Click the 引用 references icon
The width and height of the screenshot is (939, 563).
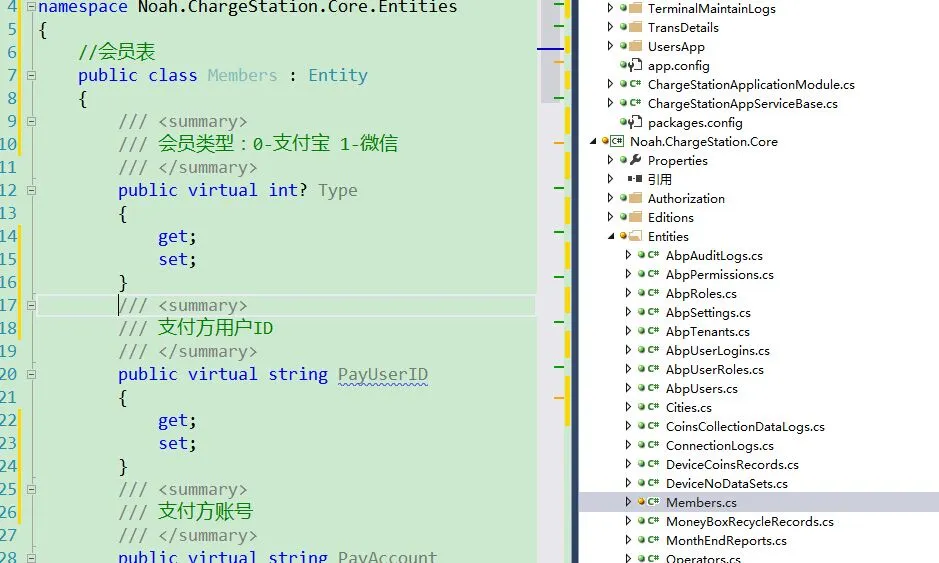pyautogui.click(x=635, y=179)
